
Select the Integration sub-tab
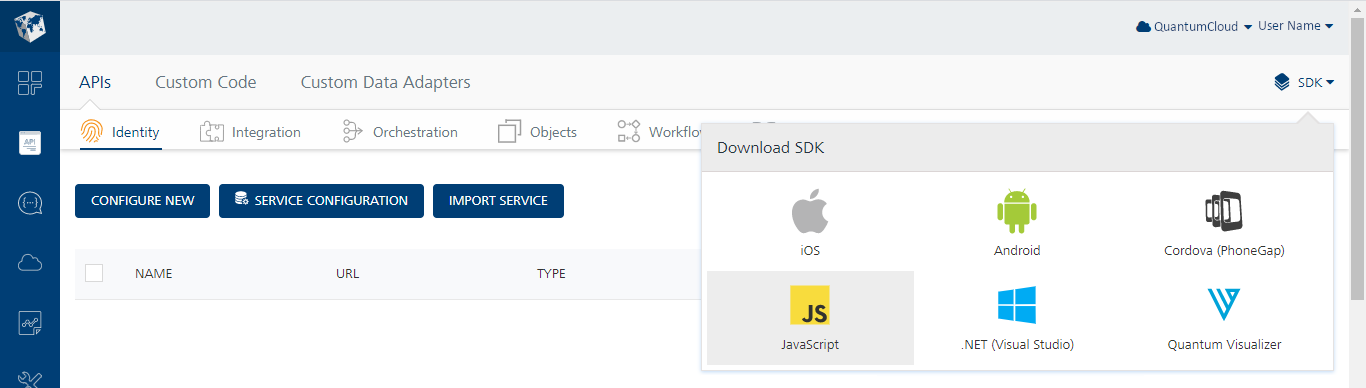pos(250,132)
